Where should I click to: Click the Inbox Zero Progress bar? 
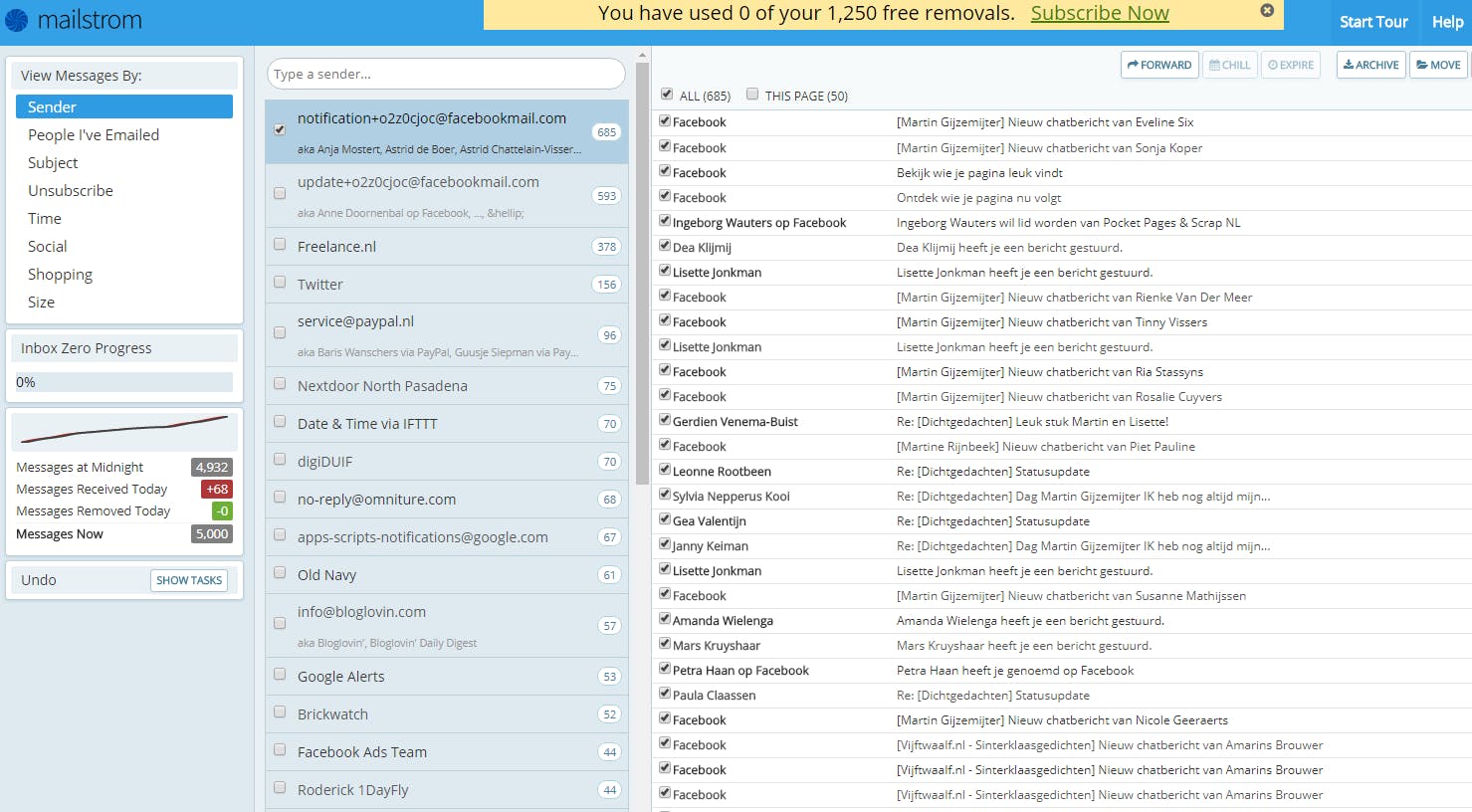point(124,382)
